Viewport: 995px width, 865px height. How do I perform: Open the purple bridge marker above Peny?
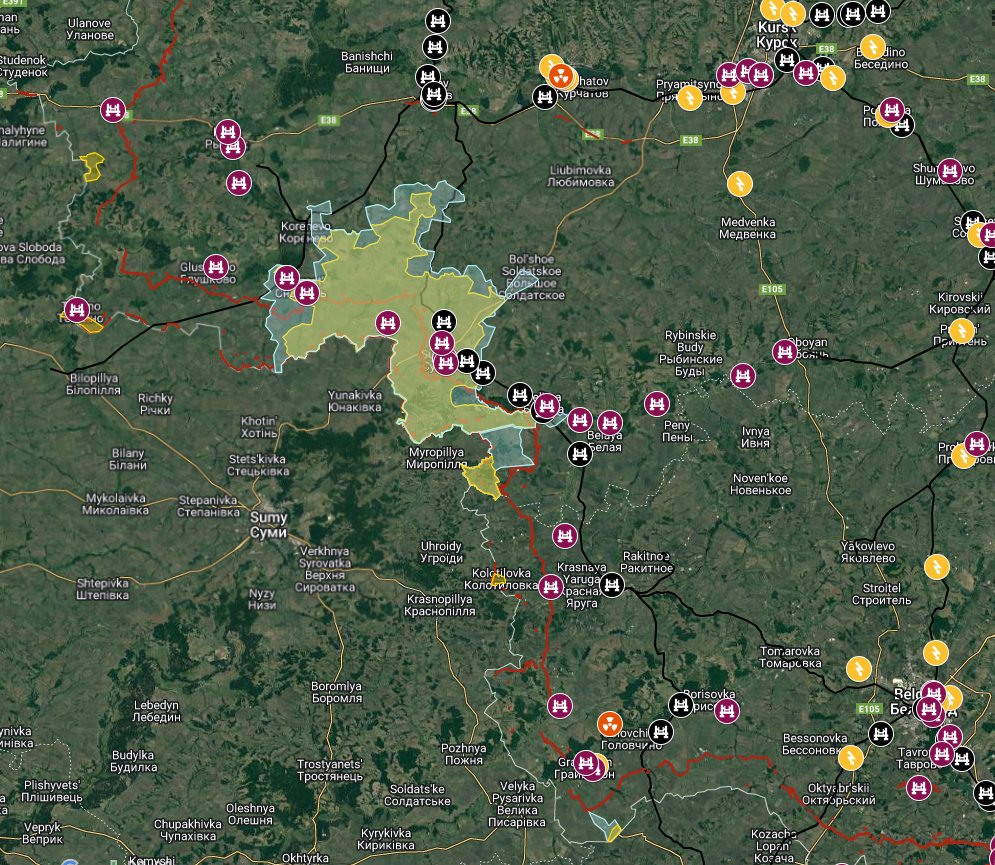[657, 404]
